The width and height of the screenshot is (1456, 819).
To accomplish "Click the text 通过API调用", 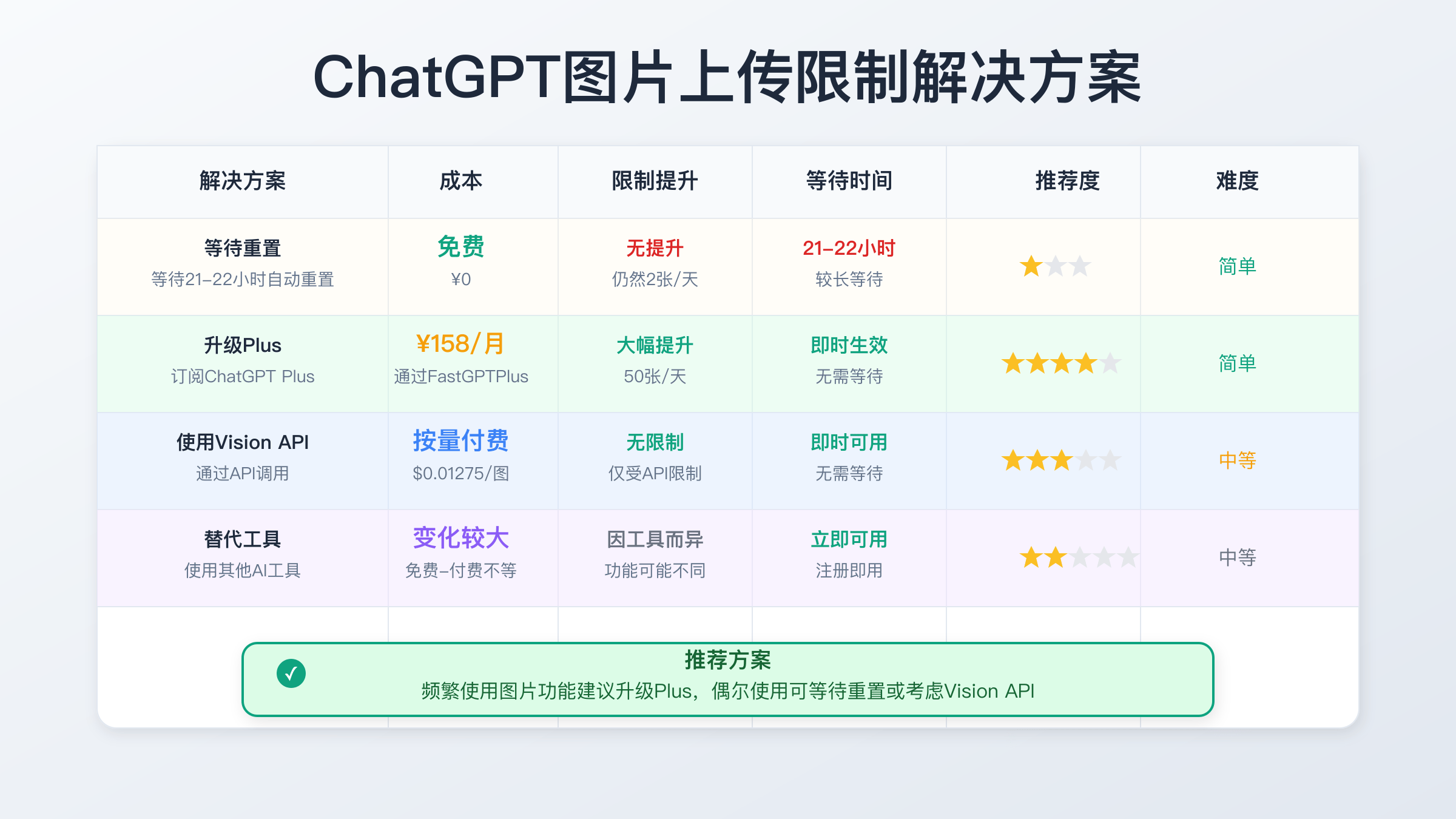I will pyautogui.click(x=243, y=473).
